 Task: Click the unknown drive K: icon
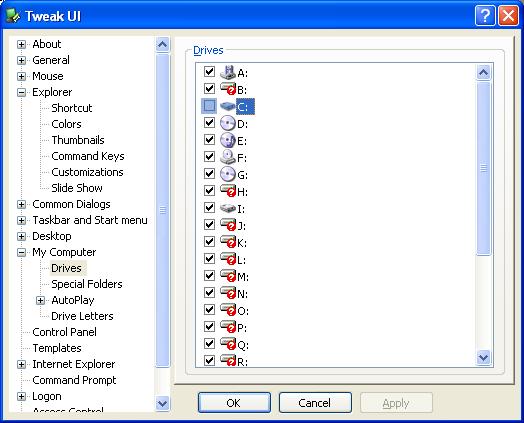point(228,242)
